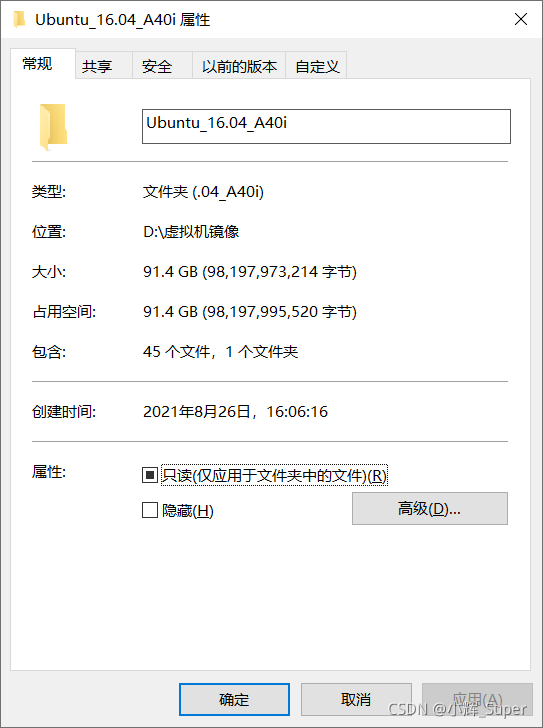Select the location text D:\虚拟机镜像

click(x=191, y=231)
